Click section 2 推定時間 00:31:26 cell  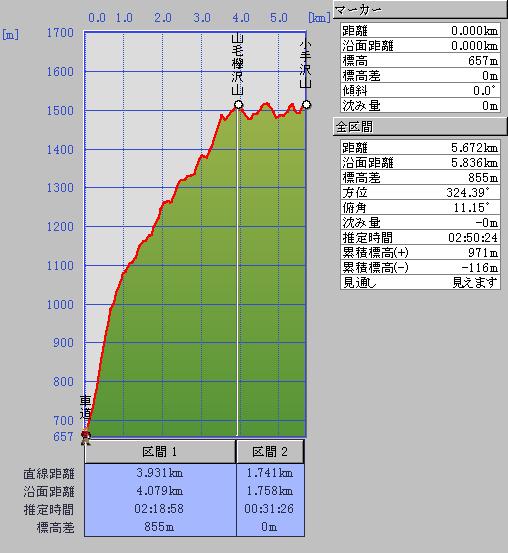269,509
